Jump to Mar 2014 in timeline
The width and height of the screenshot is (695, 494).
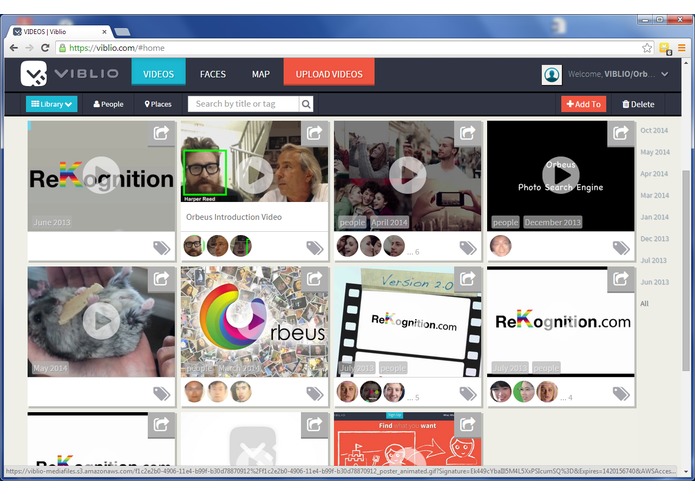tap(655, 195)
